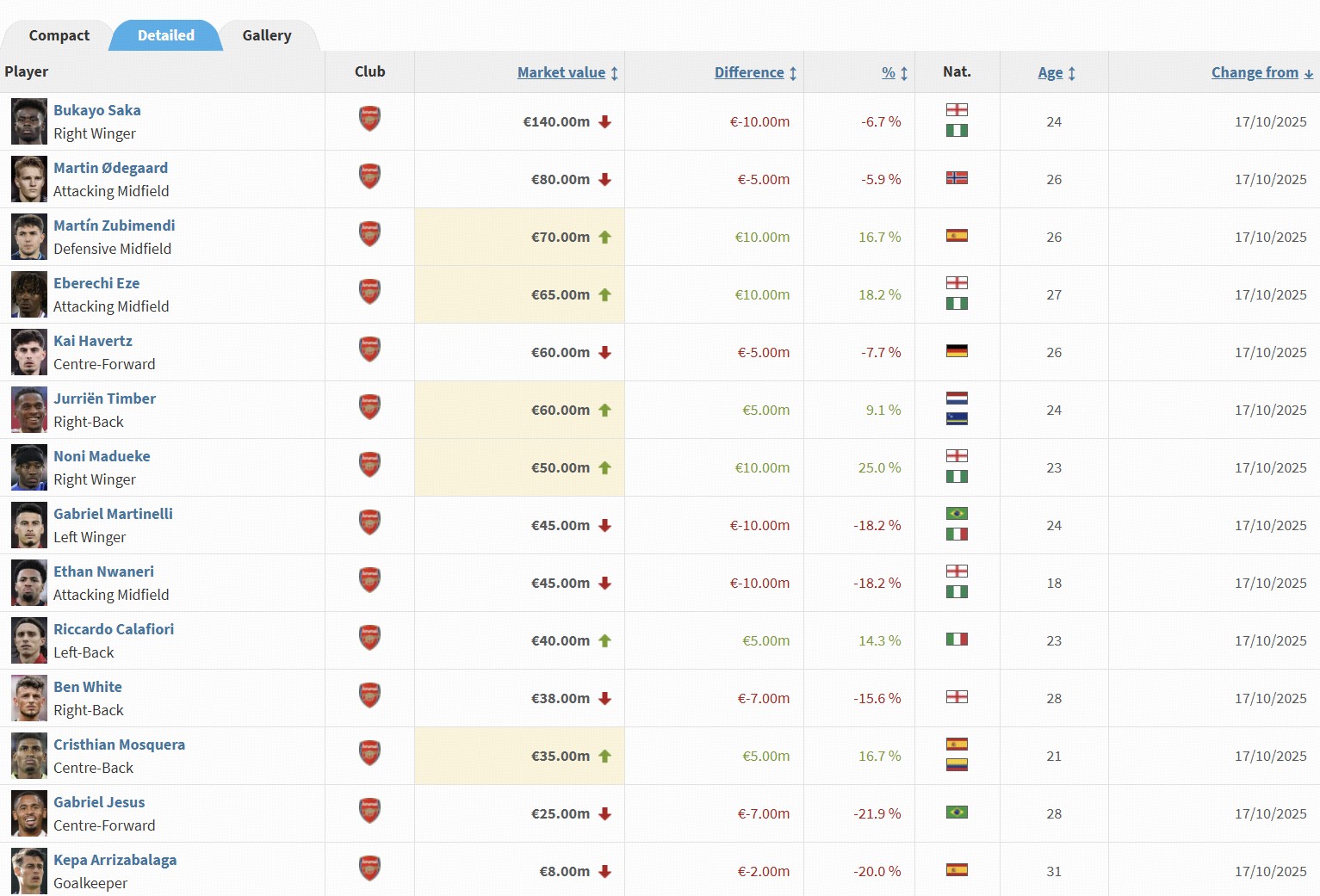Viewport: 1320px width, 896px height.
Task: Sort table by Market value column
Action: click(x=561, y=72)
